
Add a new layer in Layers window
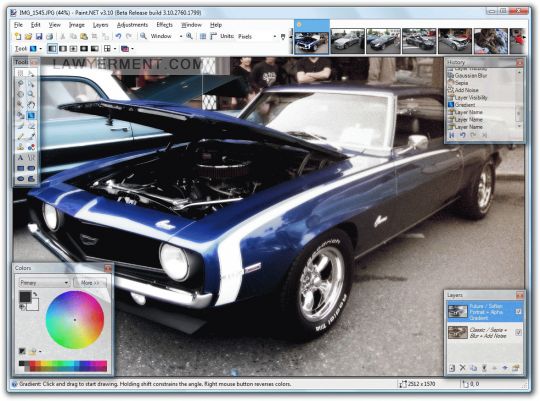[x=451, y=368]
